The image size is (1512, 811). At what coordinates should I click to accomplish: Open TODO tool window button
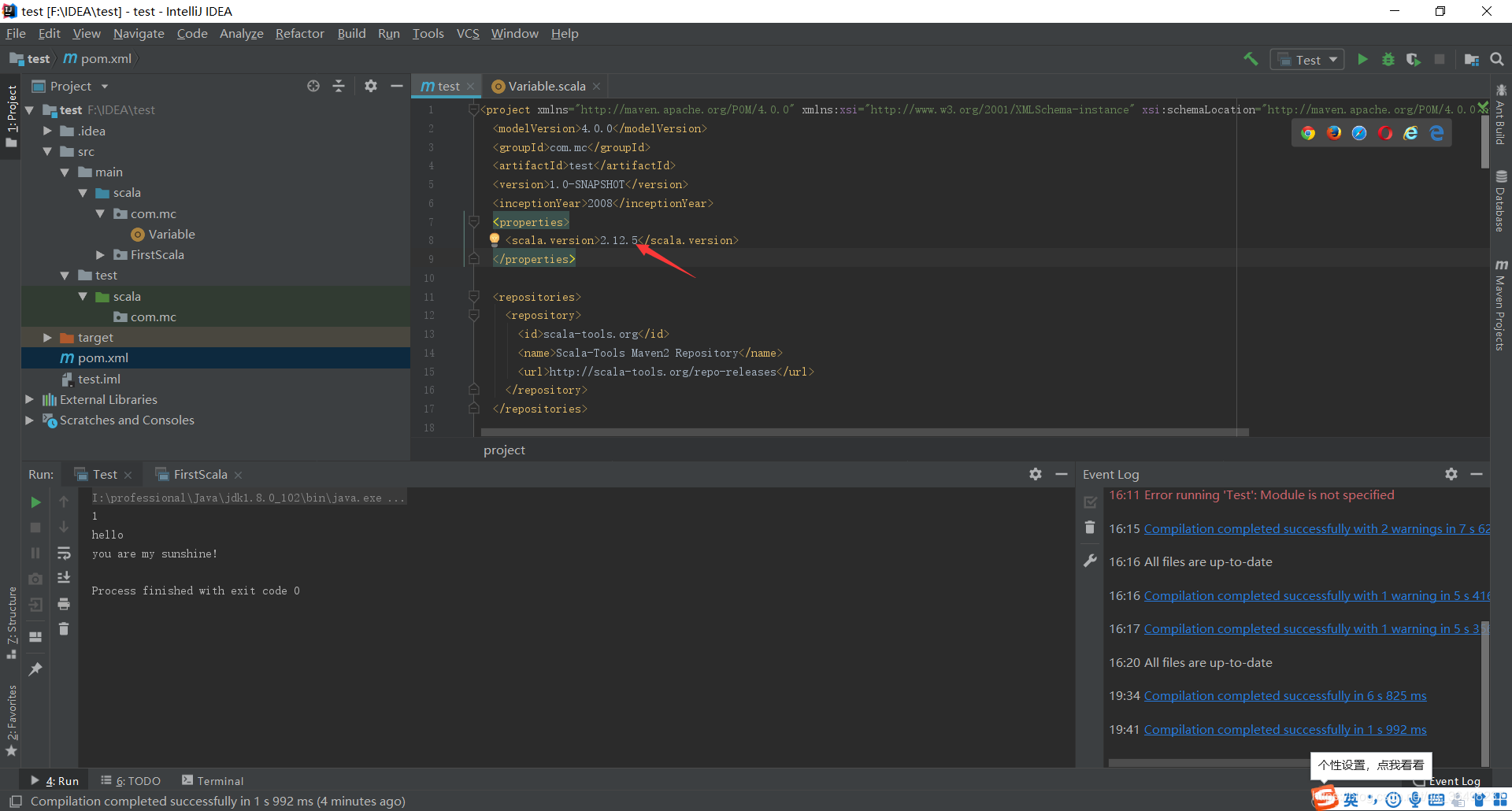(131, 780)
